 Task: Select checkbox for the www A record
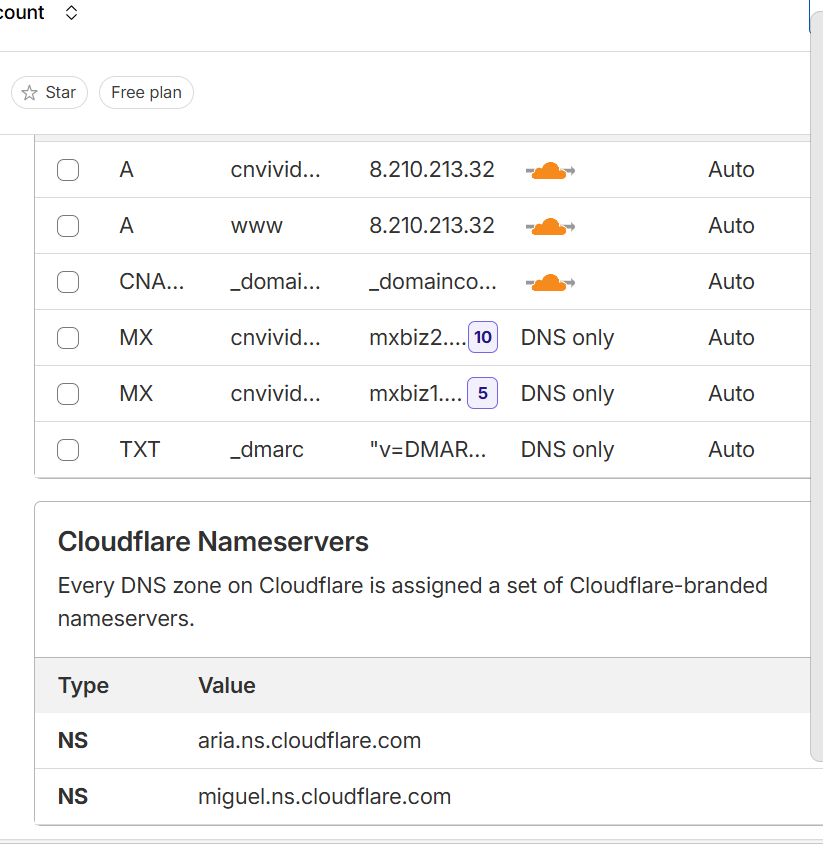(68, 226)
